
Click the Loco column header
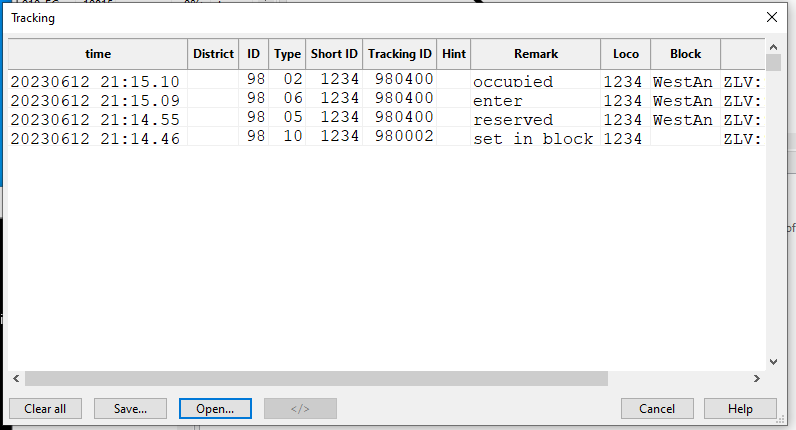tap(625, 54)
